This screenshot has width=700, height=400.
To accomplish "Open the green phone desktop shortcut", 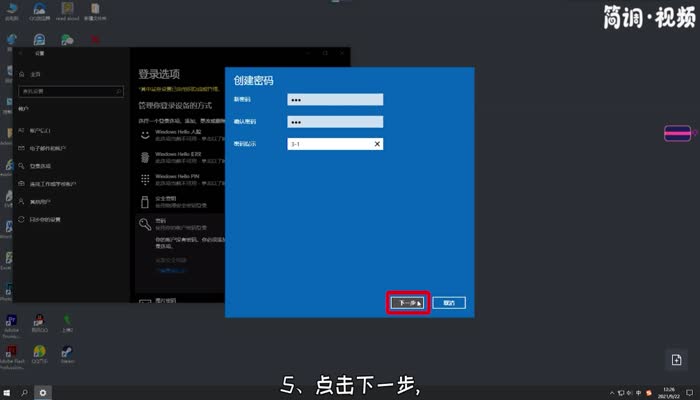I will point(67,323).
